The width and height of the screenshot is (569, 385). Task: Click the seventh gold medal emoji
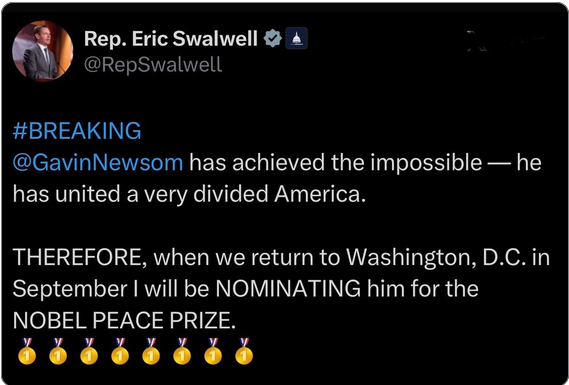[x=213, y=351]
